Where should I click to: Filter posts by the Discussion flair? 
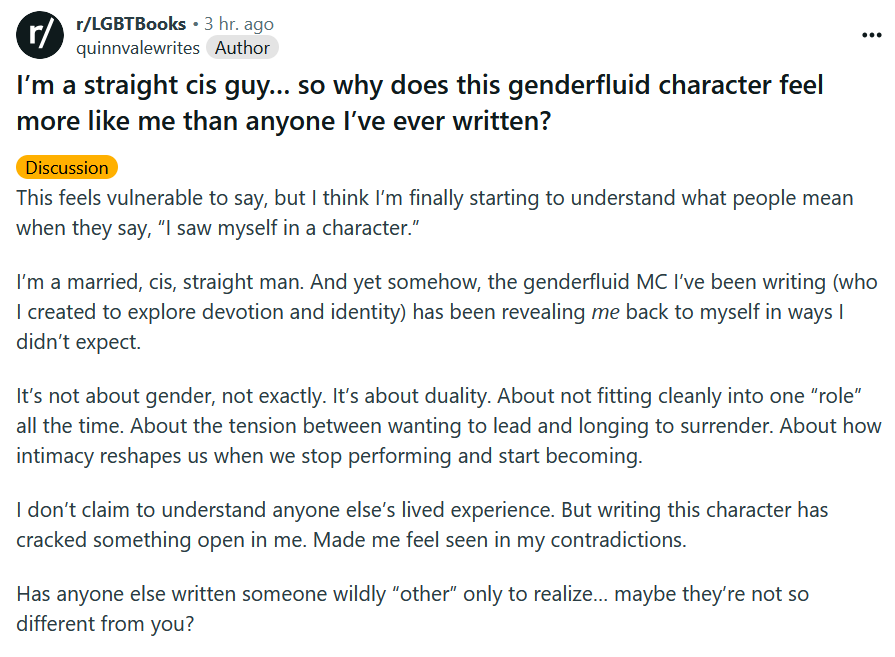(67, 167)
